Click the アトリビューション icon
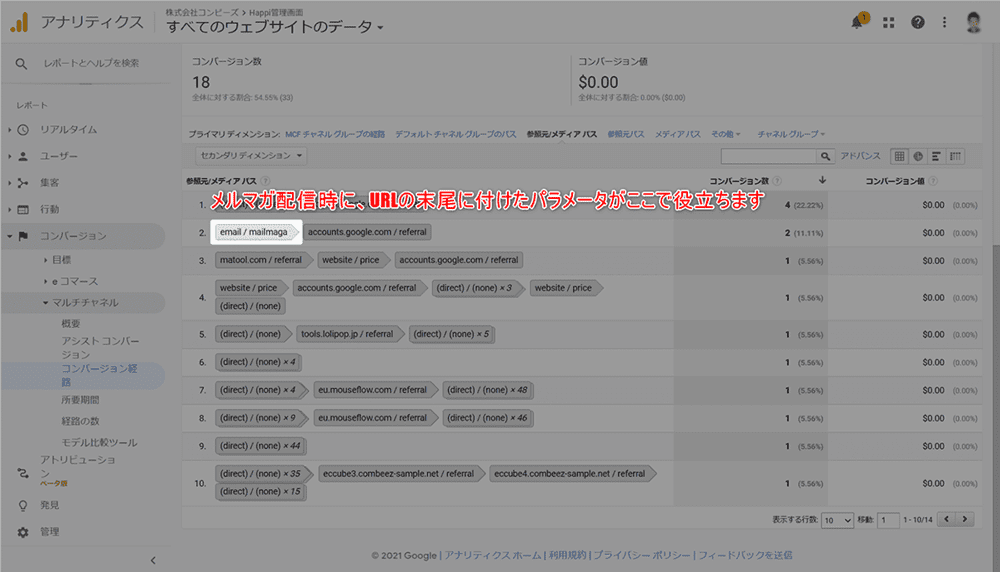1000x572 pixels. click(x=23, y=473)
